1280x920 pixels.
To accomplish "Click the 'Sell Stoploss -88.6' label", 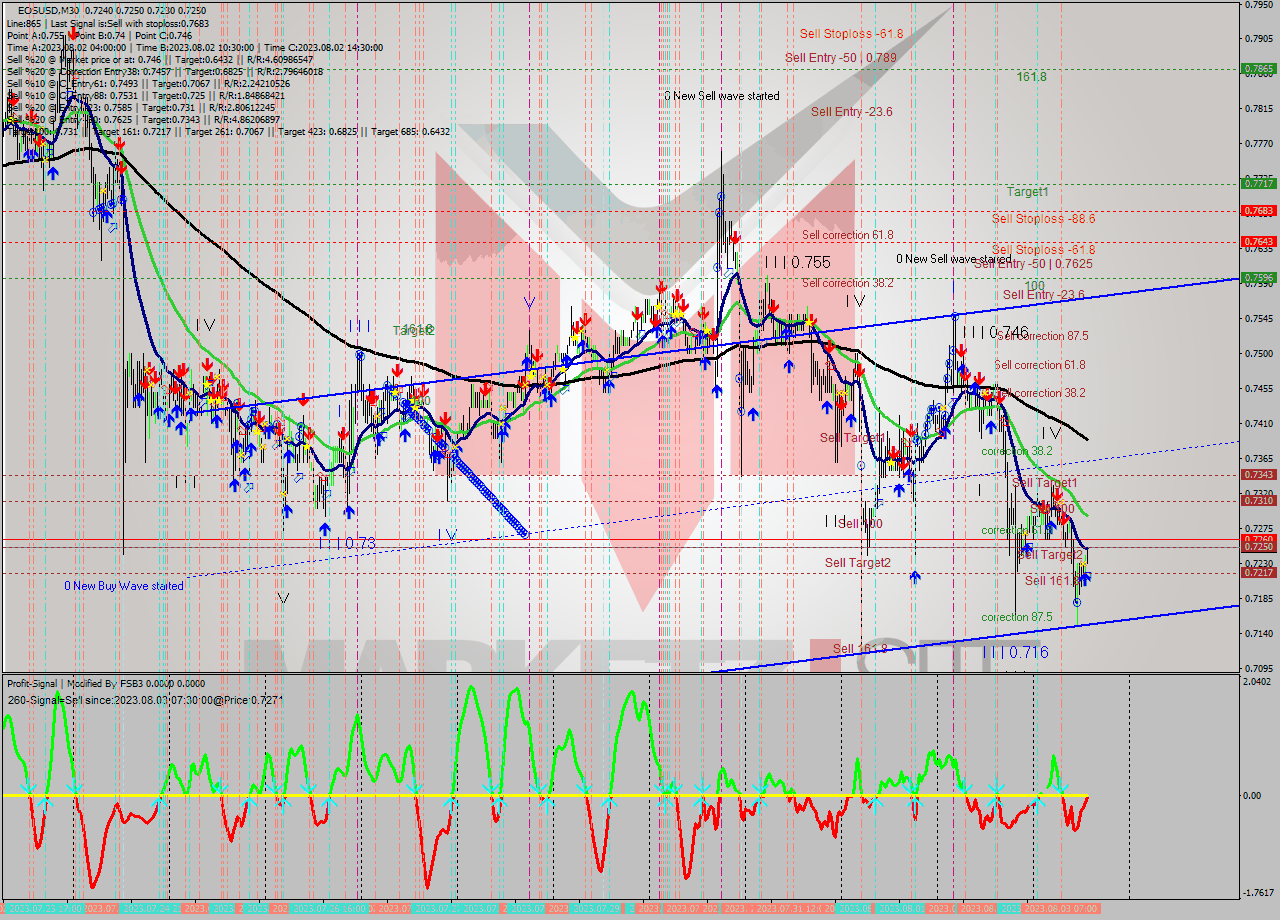I will (x=1044, y=218).
